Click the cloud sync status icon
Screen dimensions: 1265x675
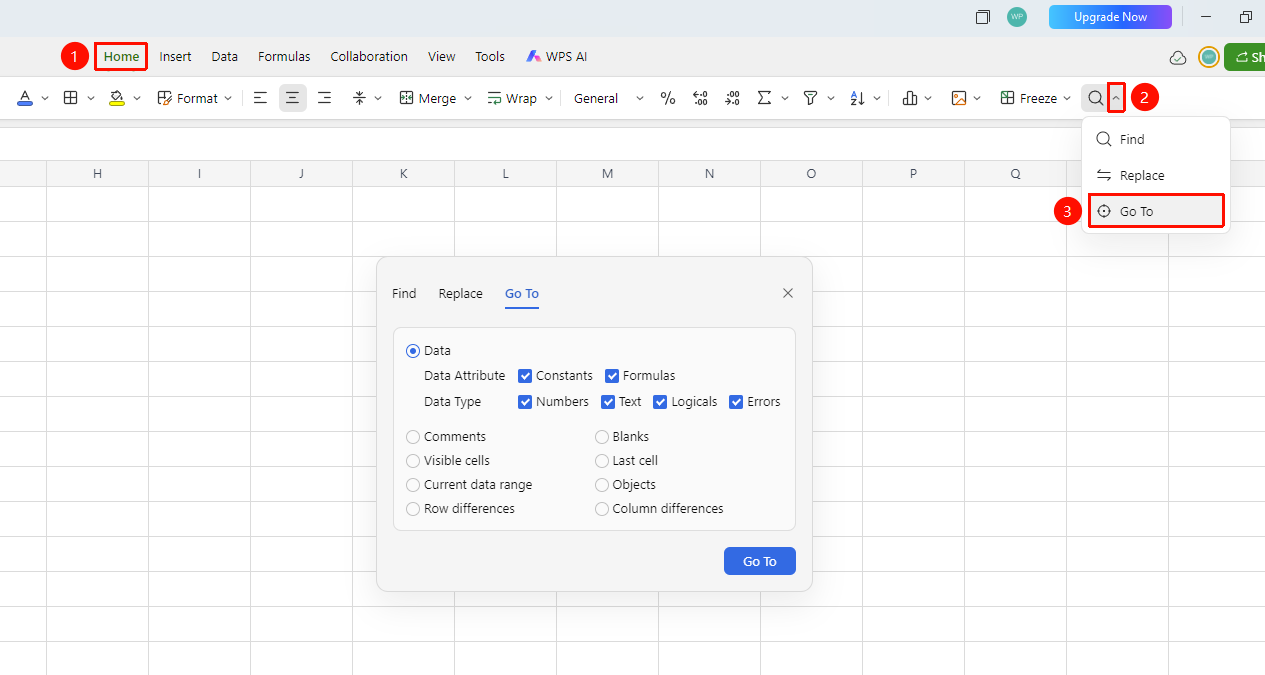pos(1178,57)
